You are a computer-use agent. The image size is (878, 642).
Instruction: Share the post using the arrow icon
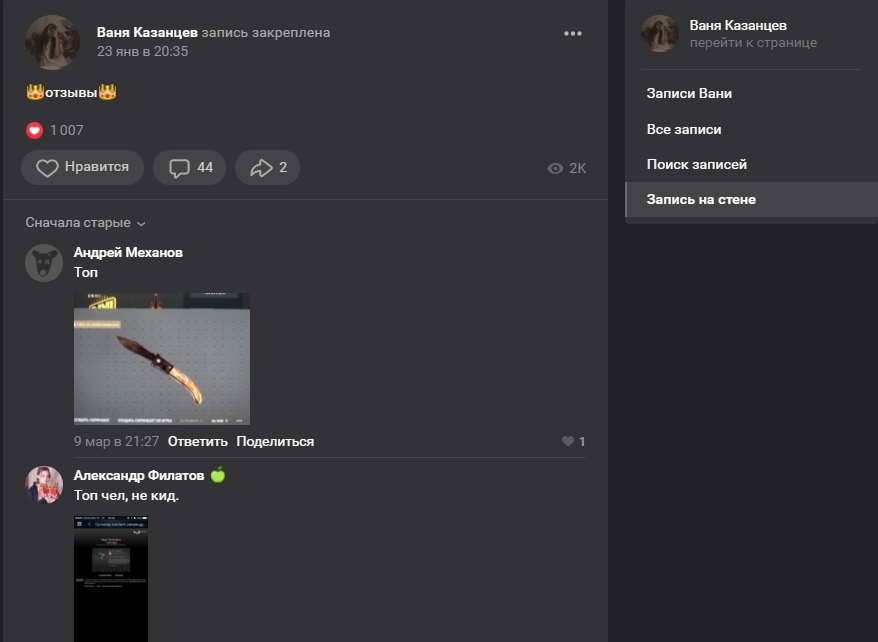(x=268, y=168)
